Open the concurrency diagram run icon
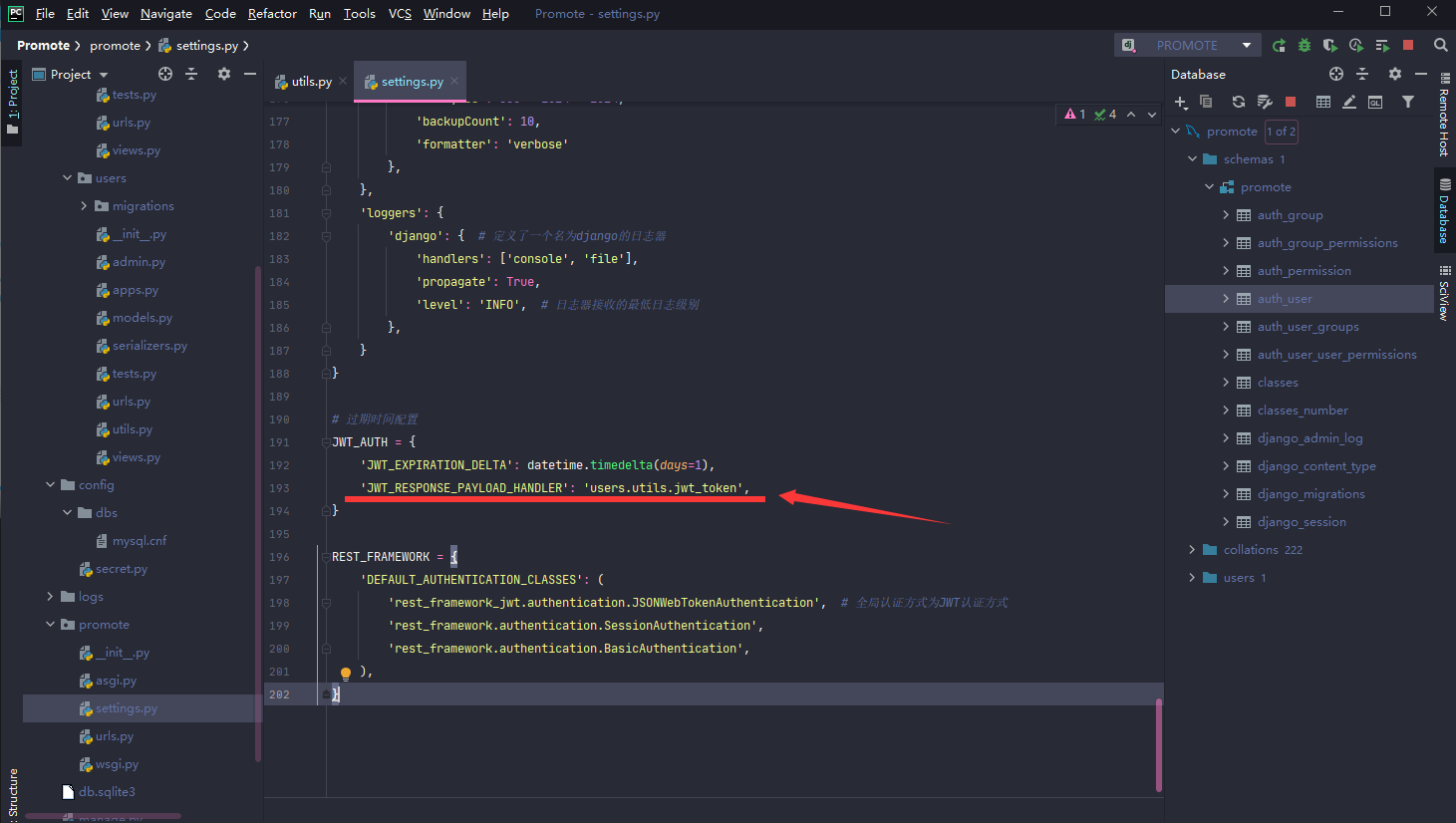This screenshot has width=1456, height=823. tap(1382, 45)
